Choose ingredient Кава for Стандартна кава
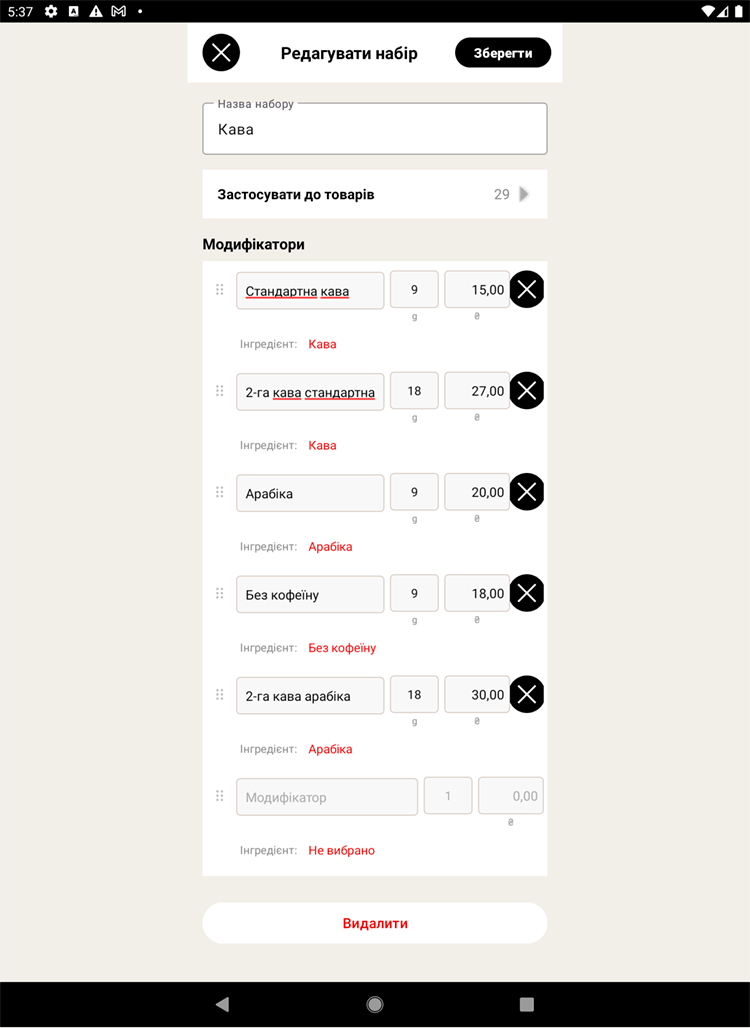 pos(323,344)
